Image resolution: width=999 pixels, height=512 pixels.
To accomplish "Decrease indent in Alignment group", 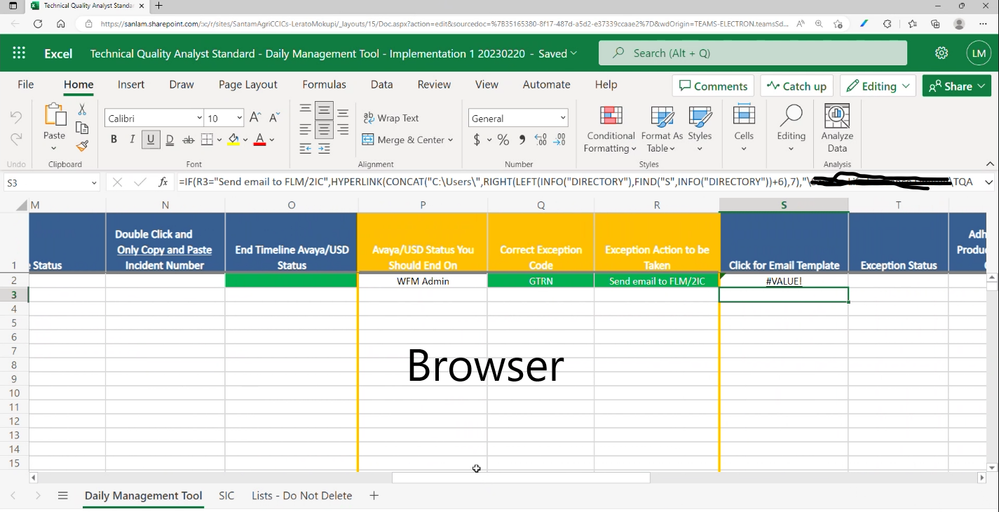I will tap(305, 148).
